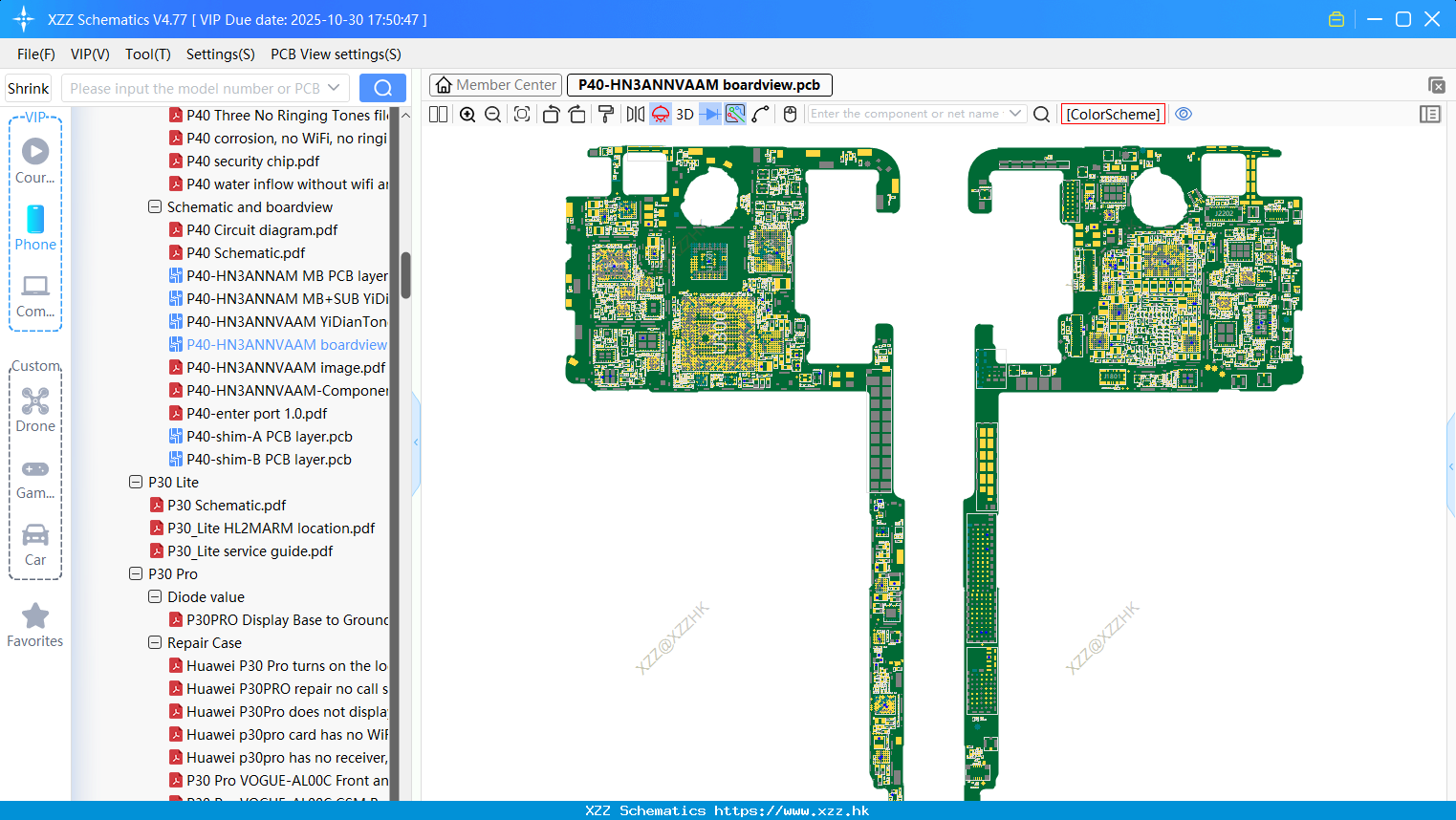Select the Computer category
Image resolution: width=1456 pixels, height=820 pixels.
(x=35, y=295)
